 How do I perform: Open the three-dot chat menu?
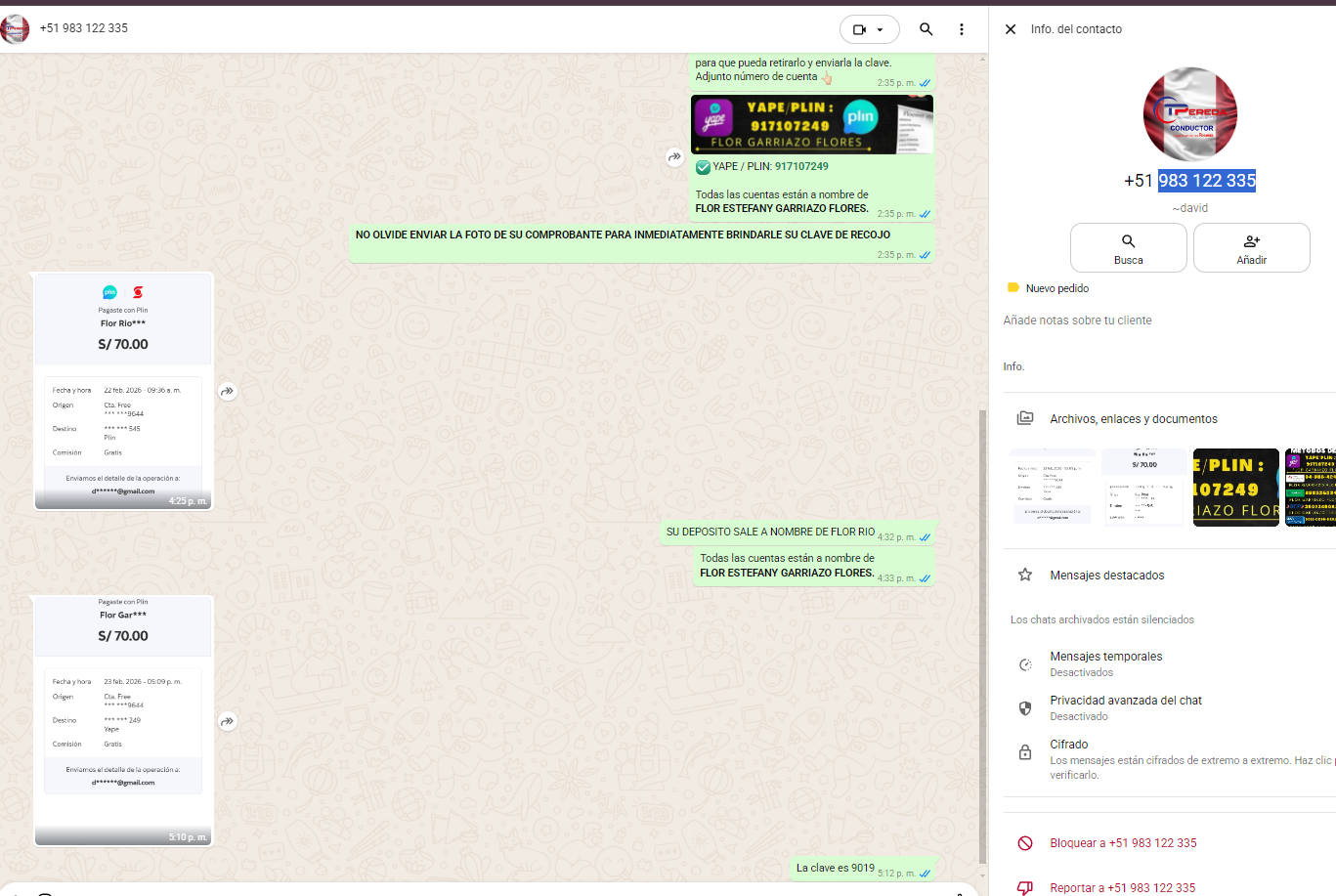pyautogui.click(x=961, y=29)
